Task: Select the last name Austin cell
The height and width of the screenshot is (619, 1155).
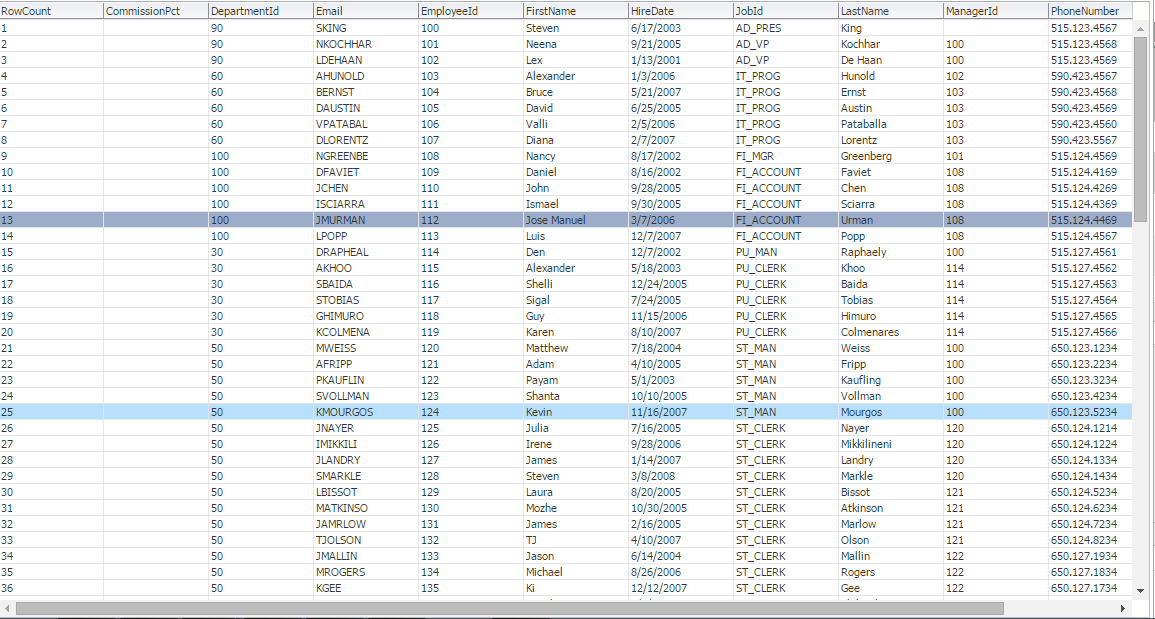Action: (891, 108)
